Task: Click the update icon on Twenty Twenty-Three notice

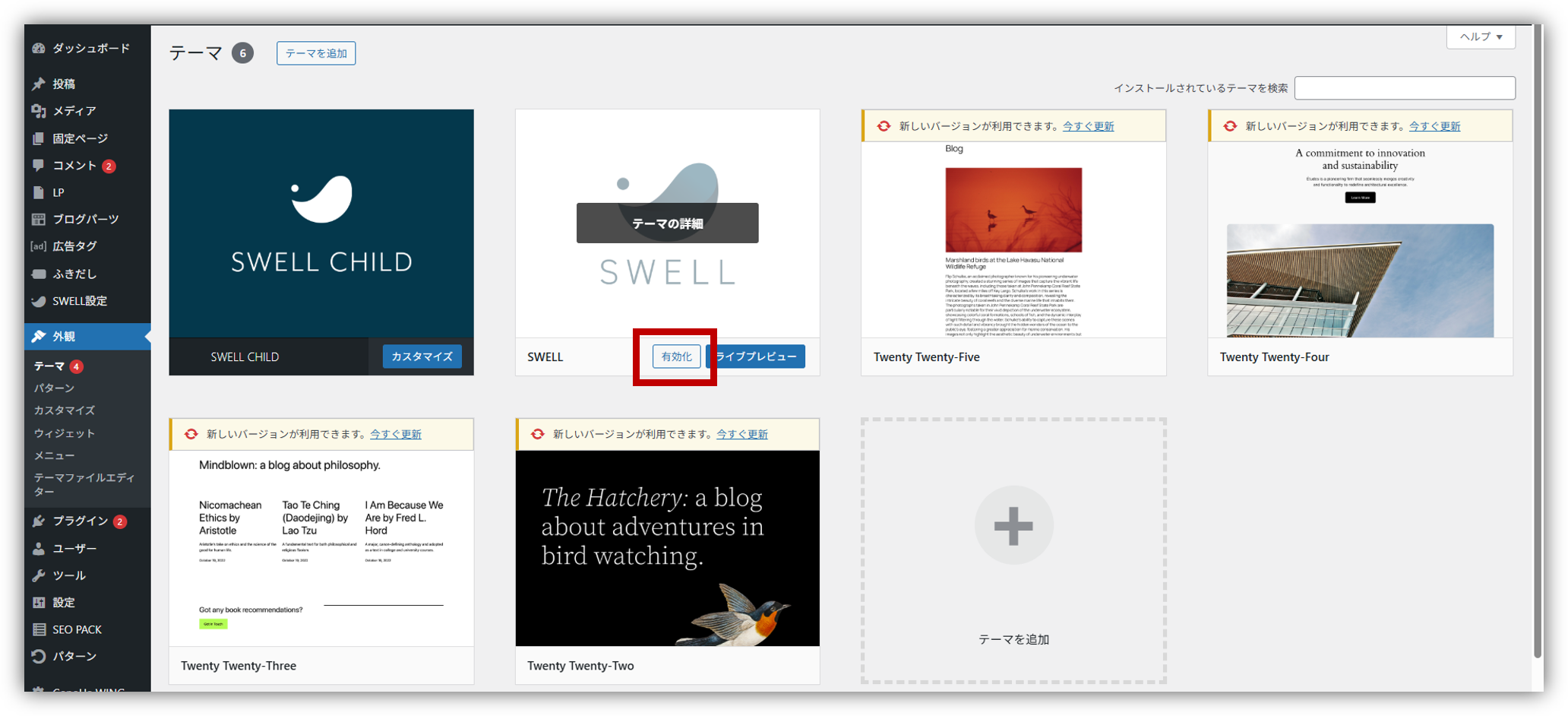Action: coord(191,434)
